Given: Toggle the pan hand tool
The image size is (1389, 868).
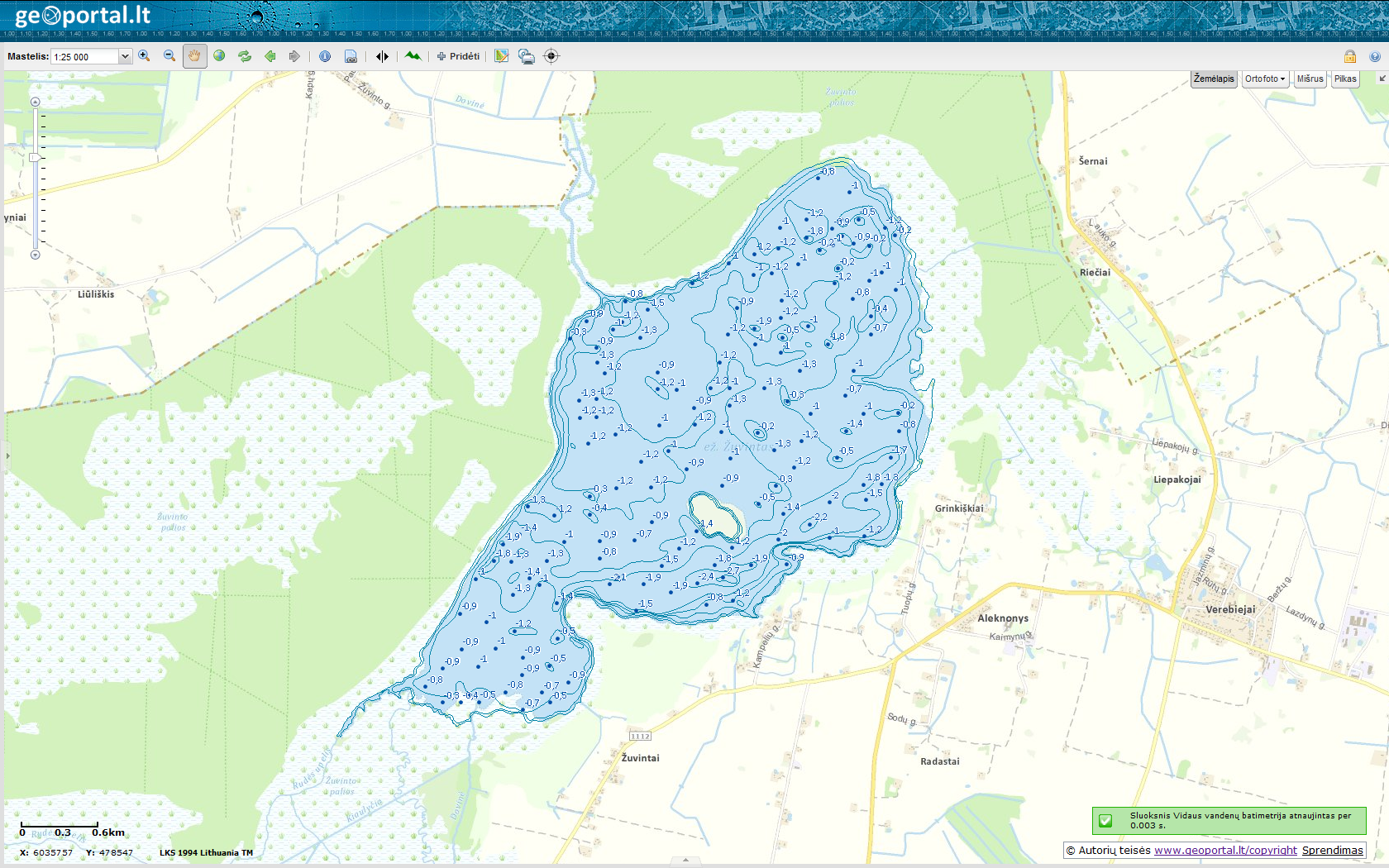Looking at the screenshot, I should pos(194,56).
